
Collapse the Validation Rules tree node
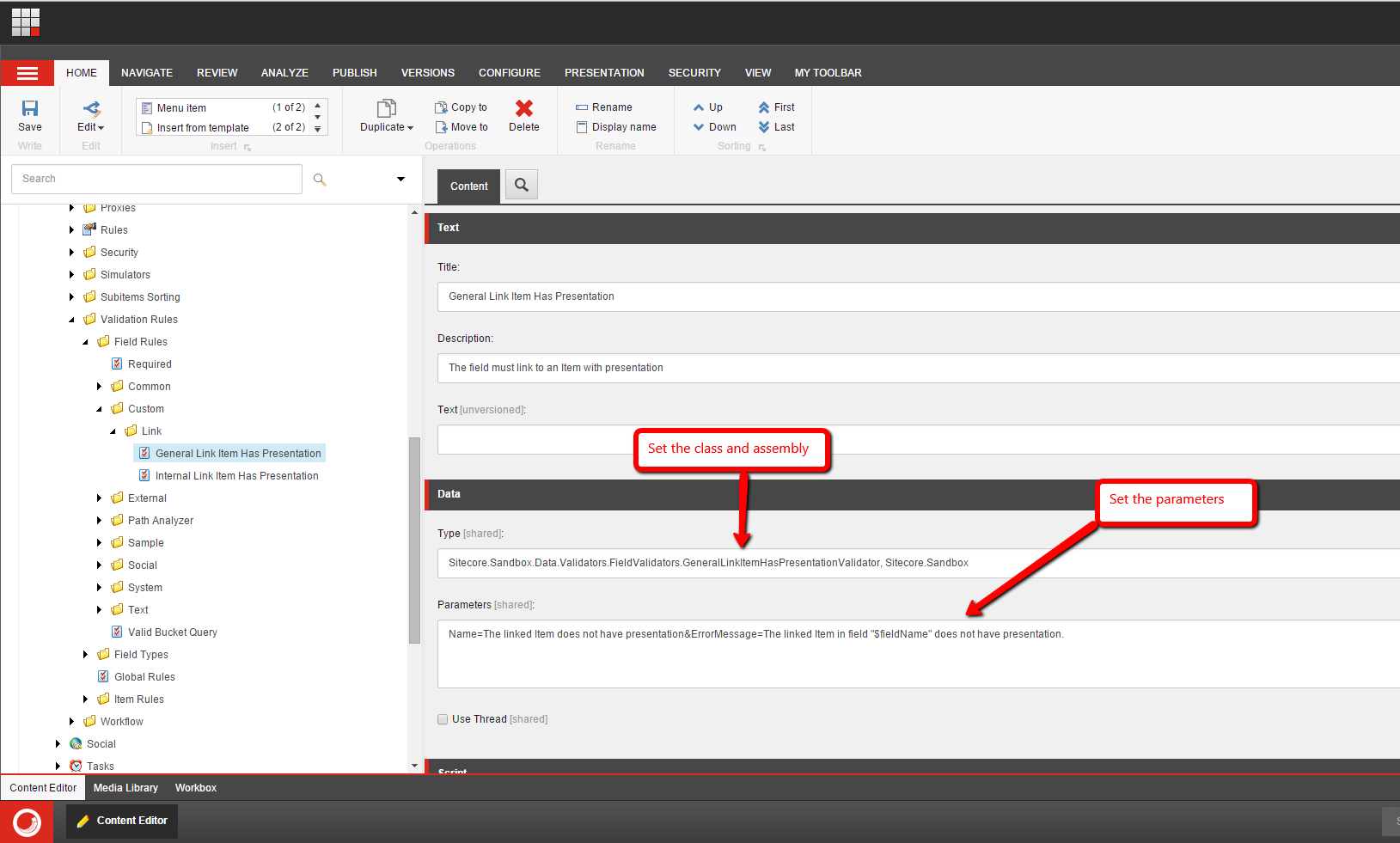[x=72, y=320]
